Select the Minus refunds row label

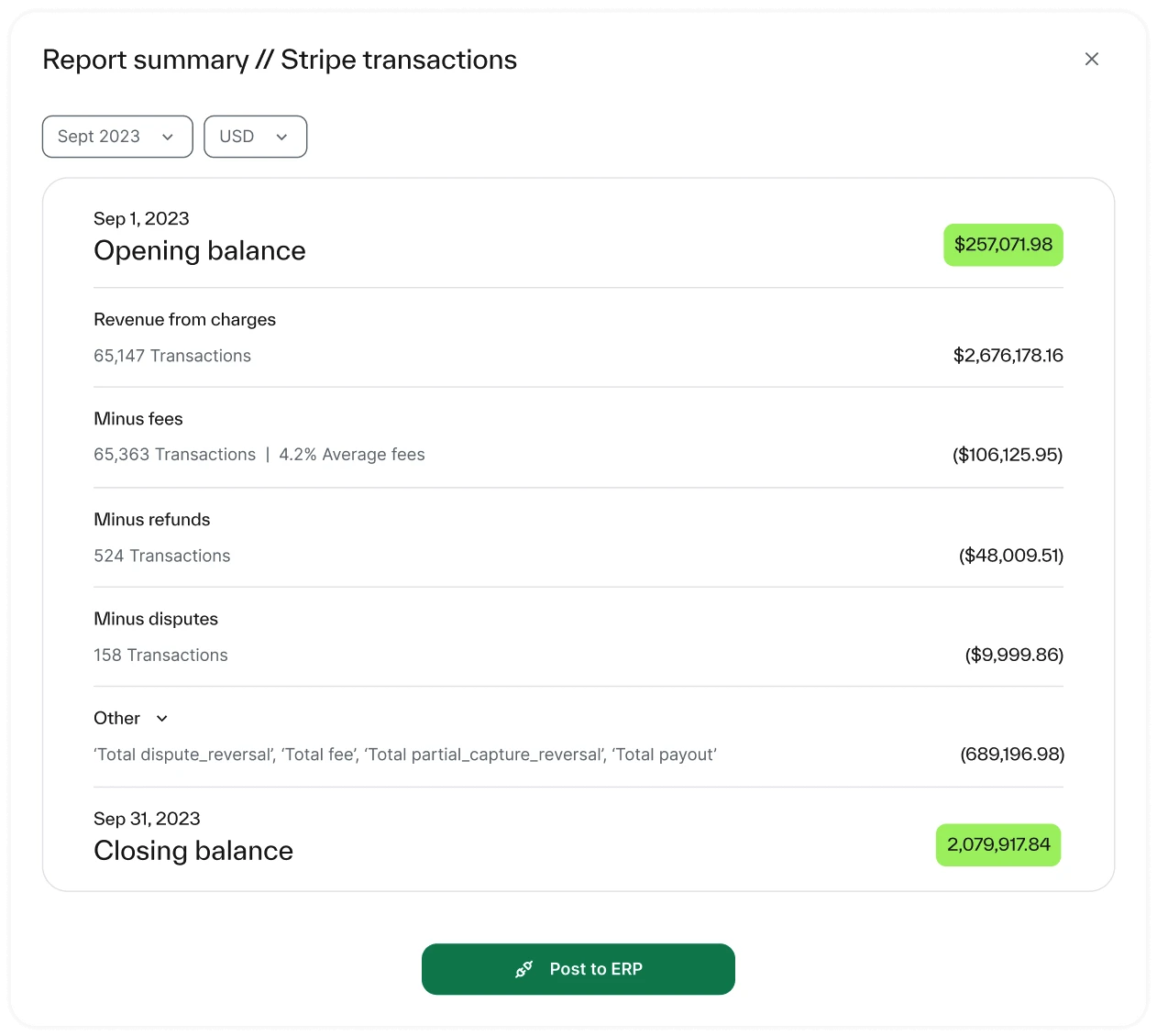point(152,520)
